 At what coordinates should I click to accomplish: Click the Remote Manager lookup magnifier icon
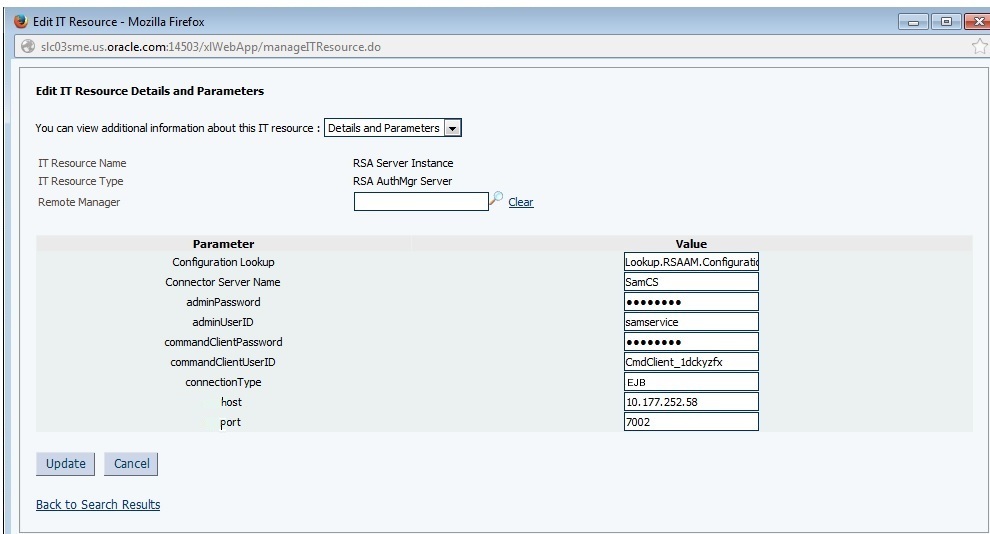coord(496,199)
